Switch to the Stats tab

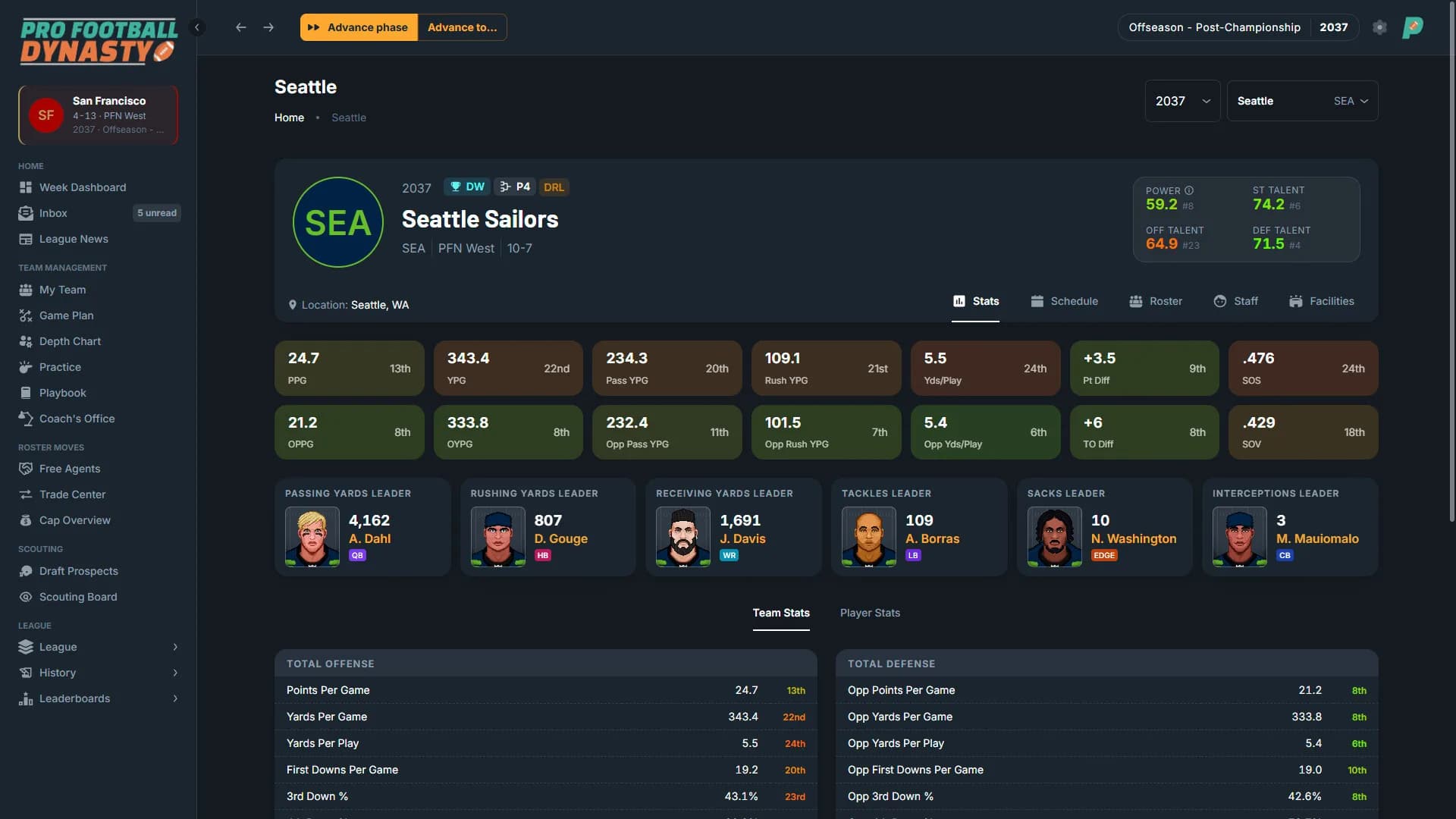pyautogui.click(x=975, y=301)
